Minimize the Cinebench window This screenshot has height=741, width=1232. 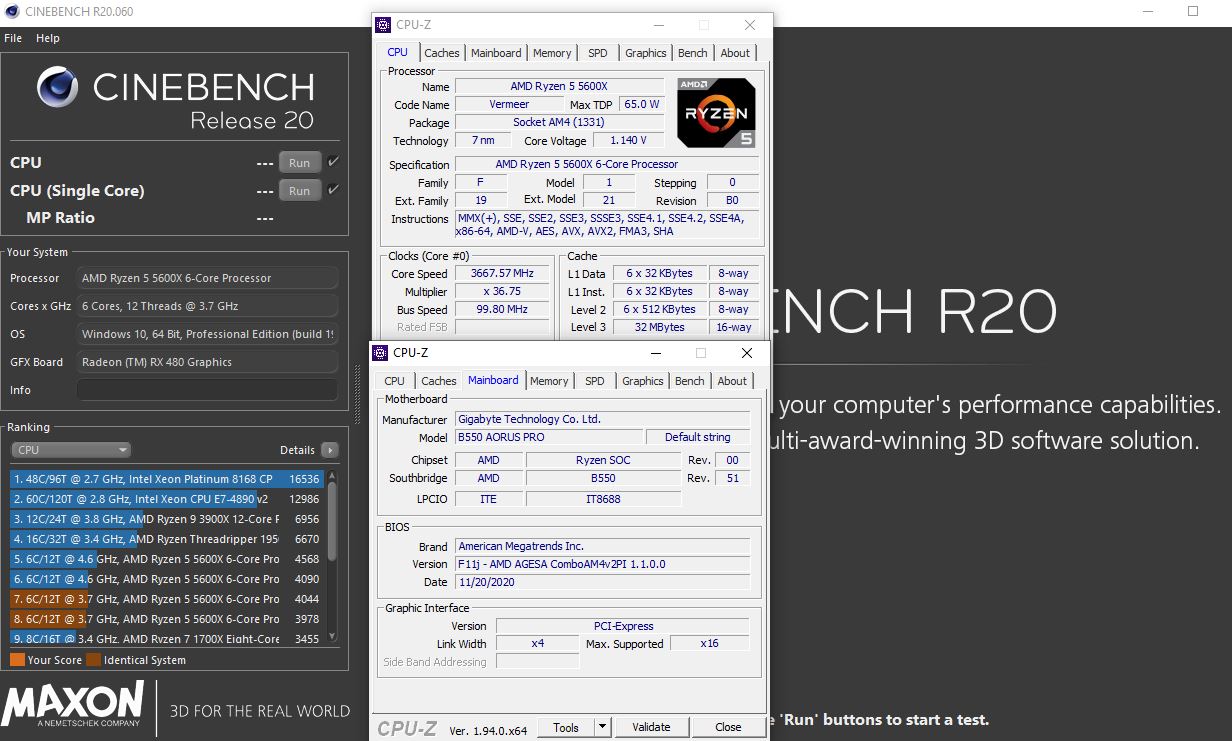pyautogui.click(x=1147, y=11)
